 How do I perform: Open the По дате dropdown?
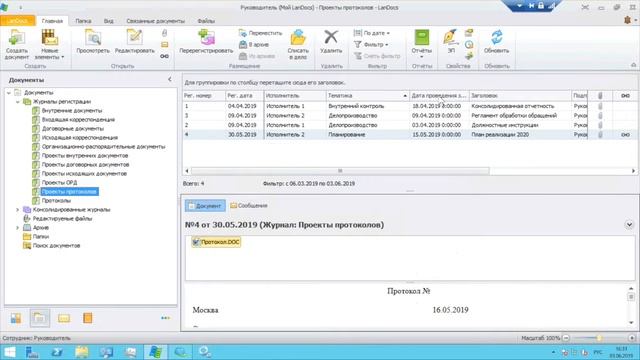(372, 33)
